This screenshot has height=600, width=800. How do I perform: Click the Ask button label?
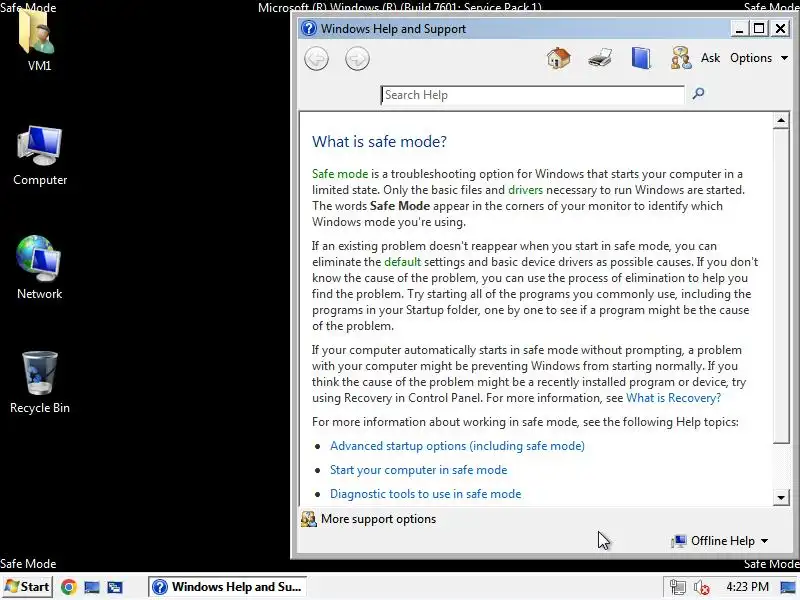[x=710, y=58]
